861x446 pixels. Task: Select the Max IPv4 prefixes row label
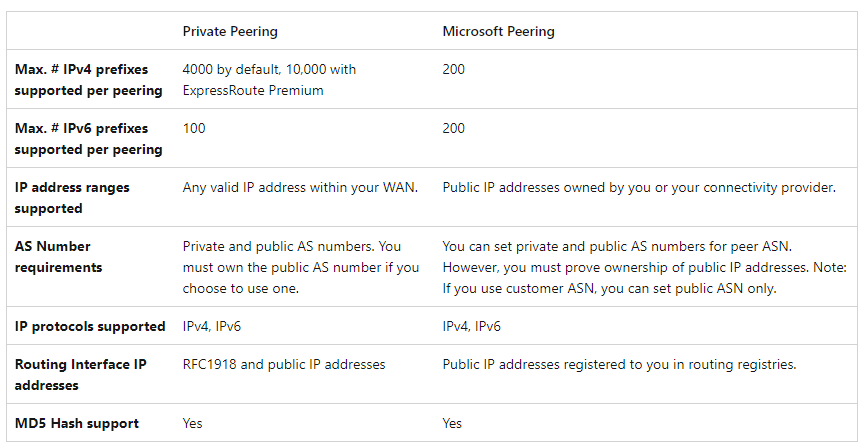click(x=88, y=80)
